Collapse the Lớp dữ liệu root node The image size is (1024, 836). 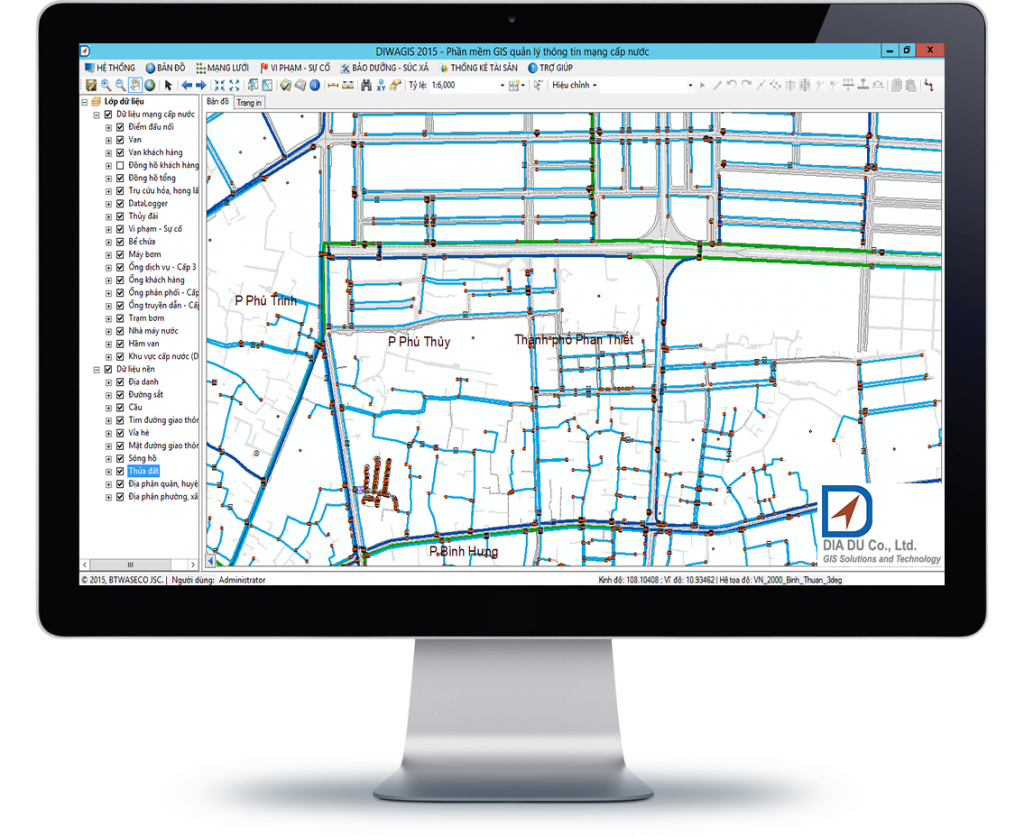[x=84, y=102]
